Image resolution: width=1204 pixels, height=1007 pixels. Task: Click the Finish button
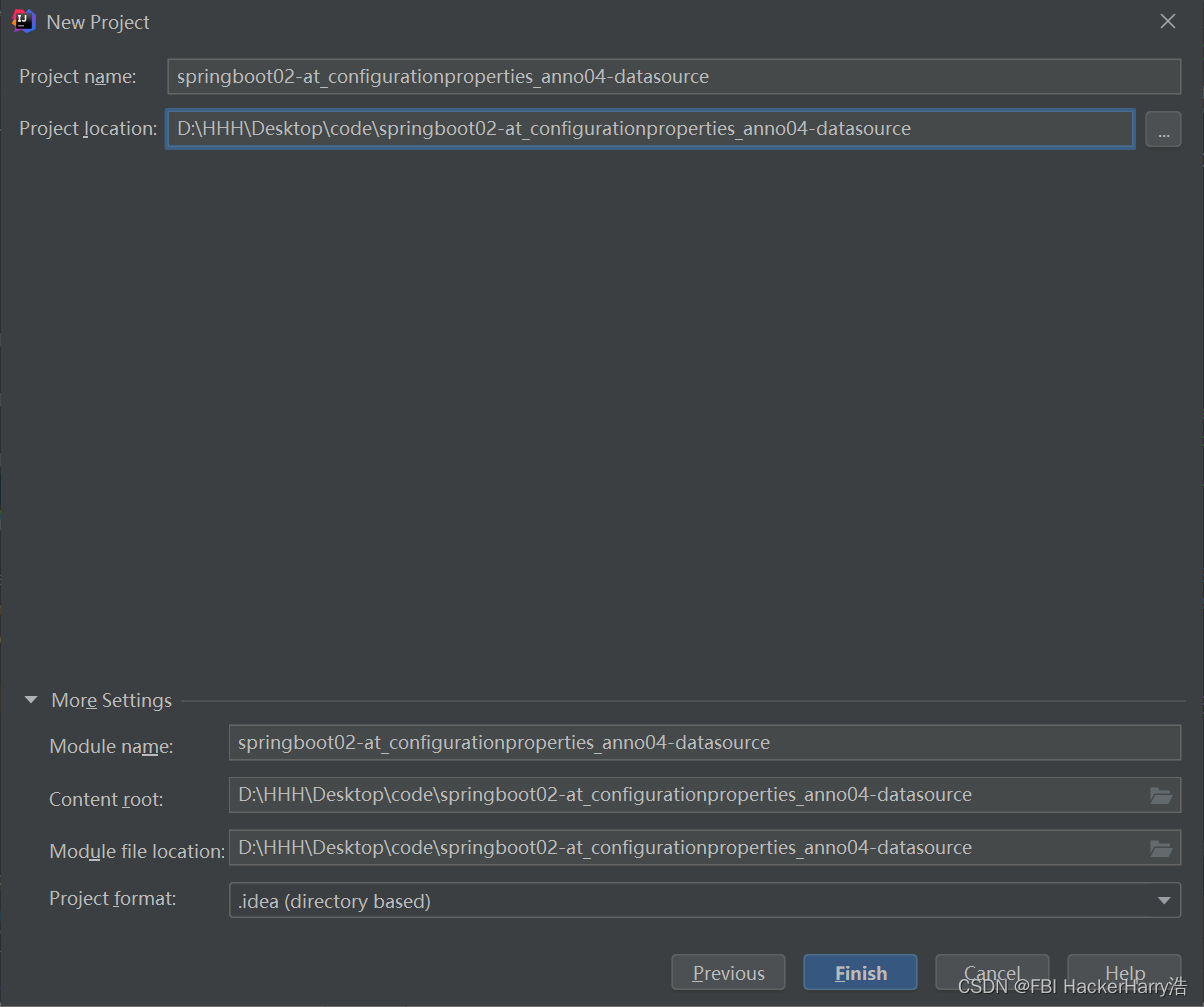(x=860, y=973)
